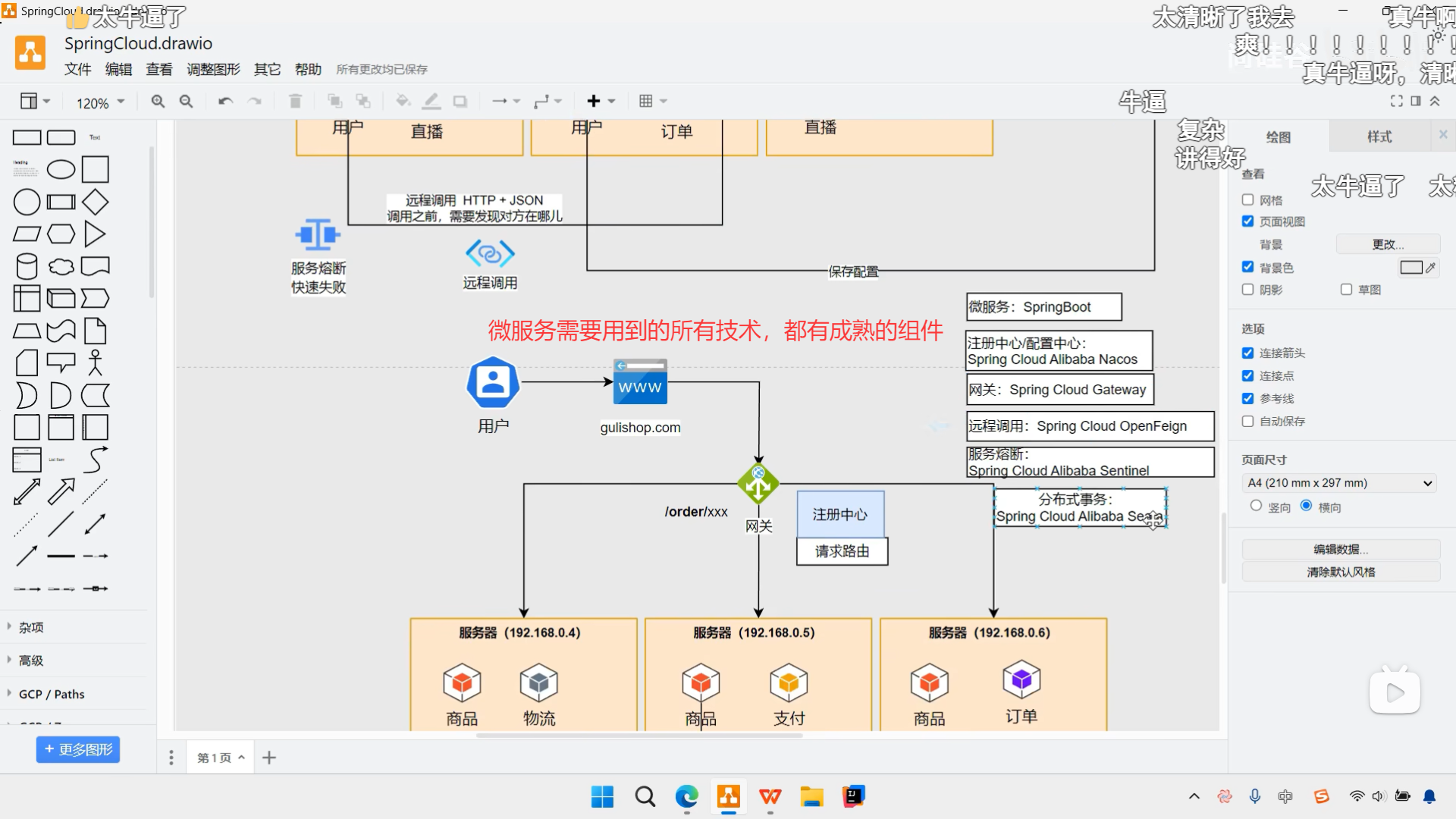Add a new page with the plus button
This screenshot has height=819, width=1456.
point(268,757)
